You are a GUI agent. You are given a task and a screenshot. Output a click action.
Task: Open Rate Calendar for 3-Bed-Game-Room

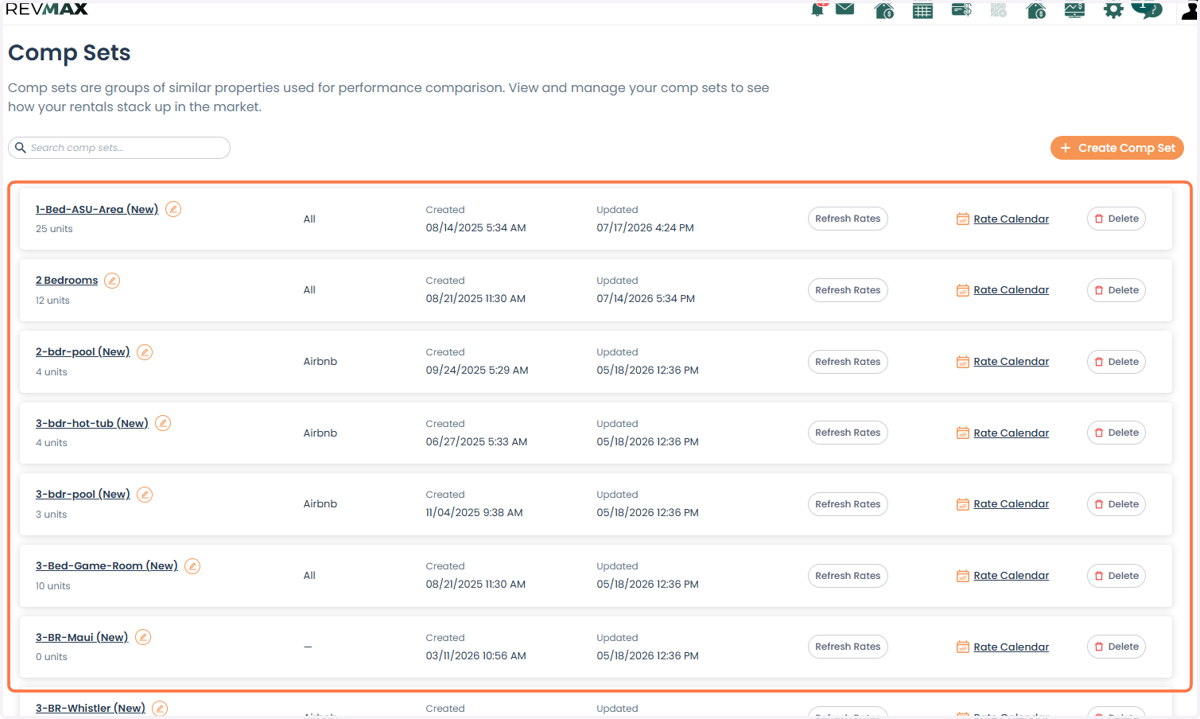point(1003,576)
